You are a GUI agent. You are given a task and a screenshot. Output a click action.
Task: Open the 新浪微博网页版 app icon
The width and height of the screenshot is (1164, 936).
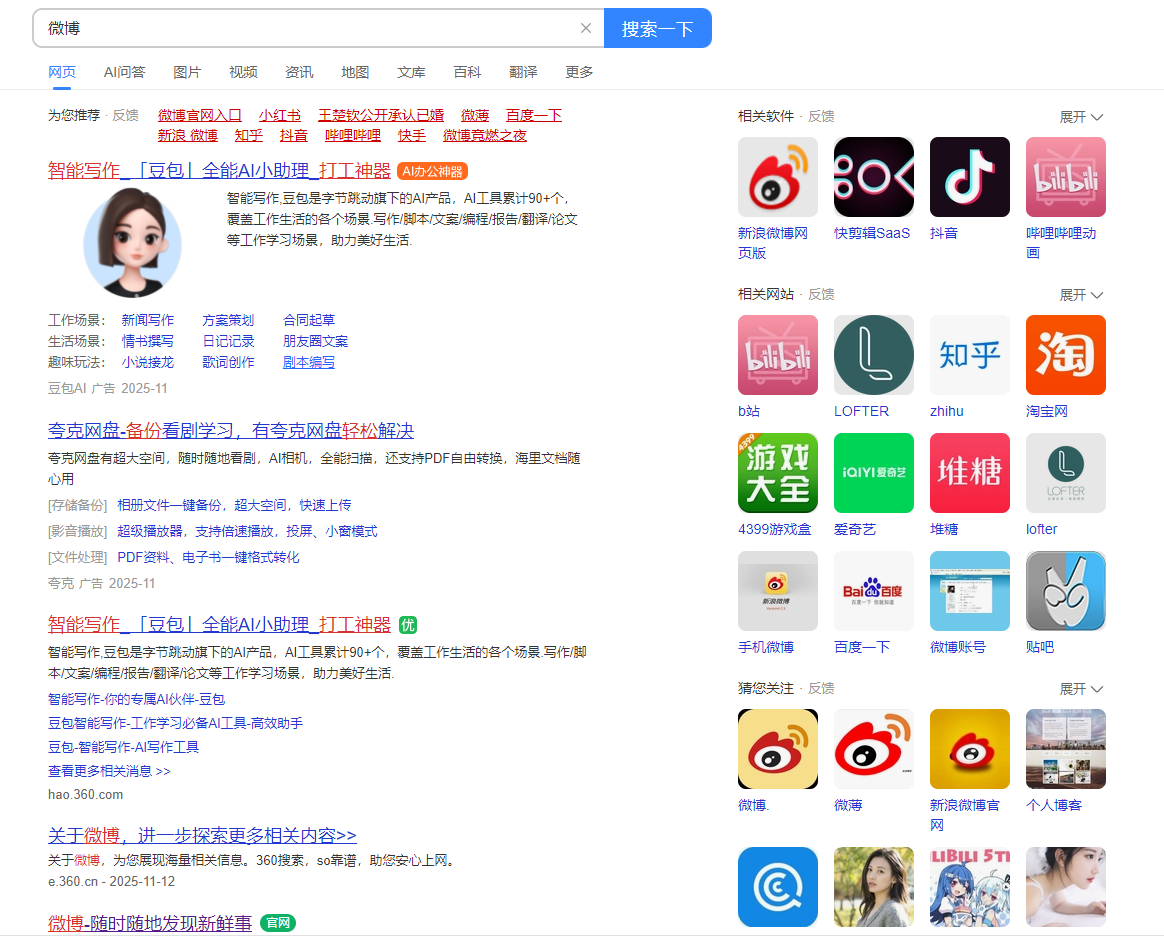point(777,177)
